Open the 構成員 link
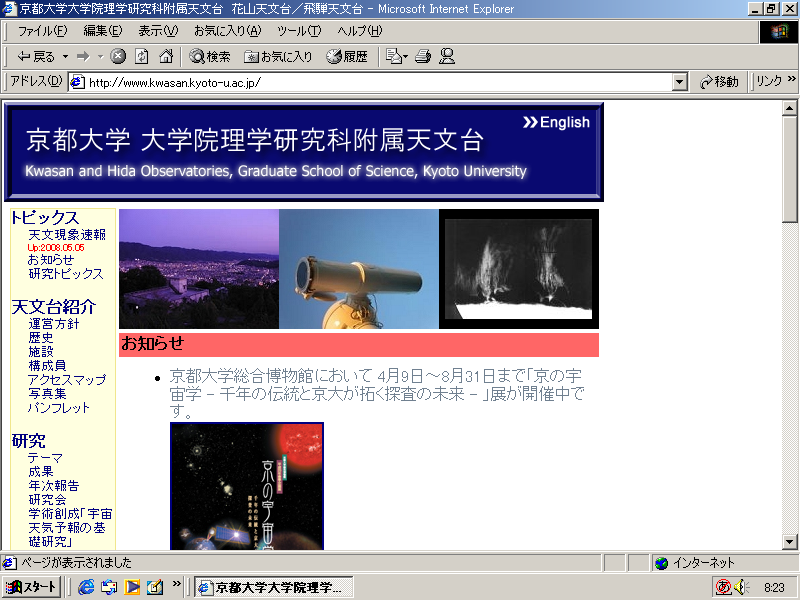800x600 pixels. tap(47, 365)
